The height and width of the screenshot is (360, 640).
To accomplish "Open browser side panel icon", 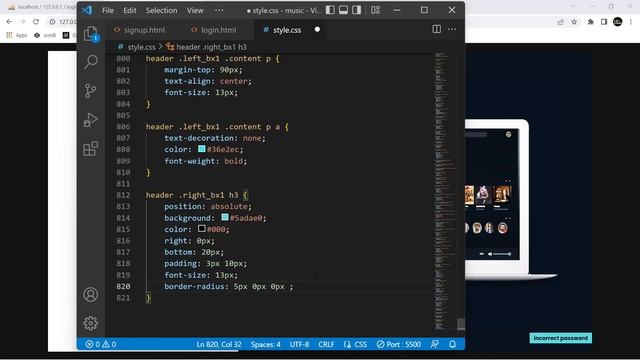I will [604, 22].
